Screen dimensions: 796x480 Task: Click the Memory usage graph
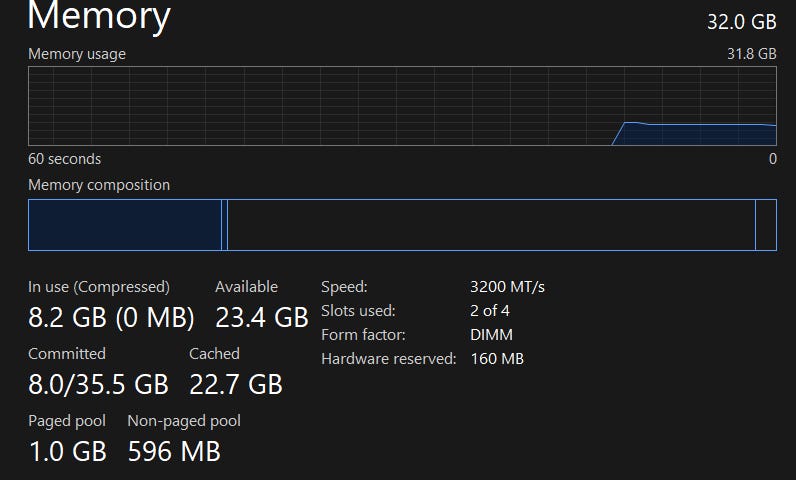402,106
